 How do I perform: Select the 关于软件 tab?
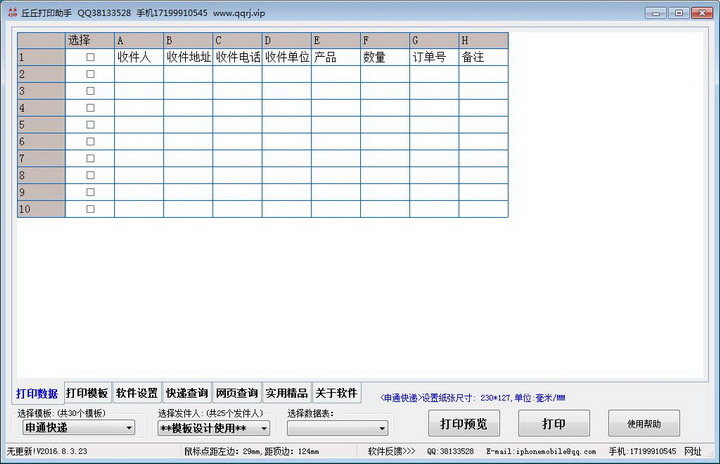(x=336, y=393)
